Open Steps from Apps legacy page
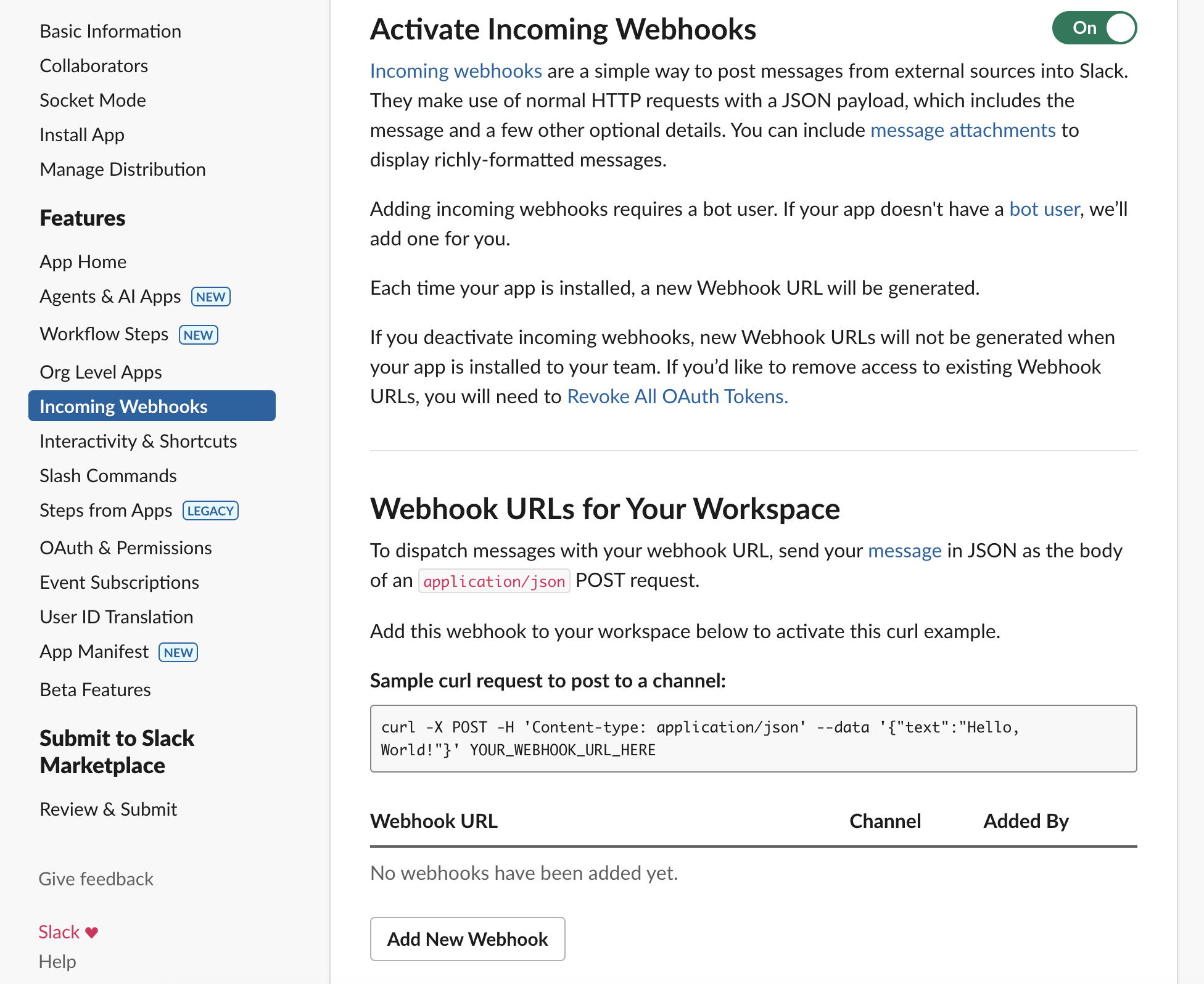 pos(105,510)
